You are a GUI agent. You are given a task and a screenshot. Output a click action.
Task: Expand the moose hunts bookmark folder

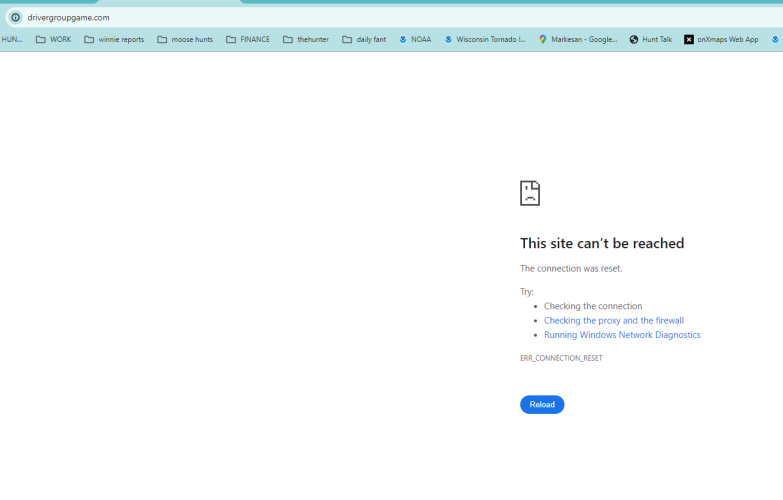185,39
